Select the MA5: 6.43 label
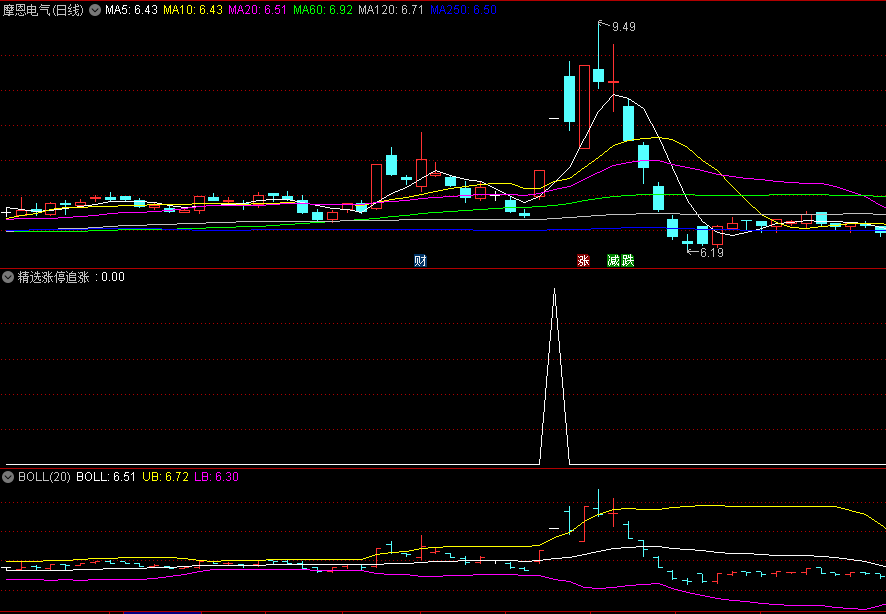 pos(131,10)
